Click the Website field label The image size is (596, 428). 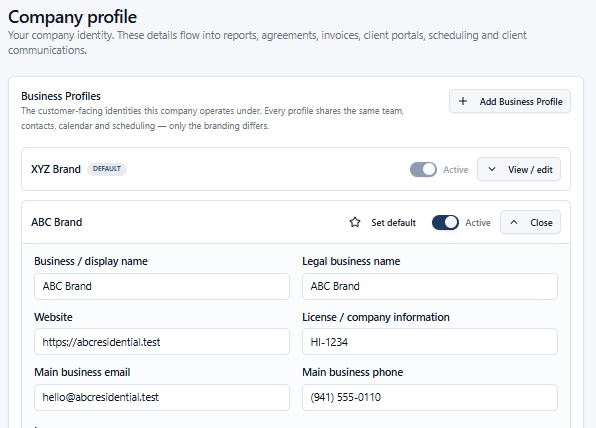(53, 317)
